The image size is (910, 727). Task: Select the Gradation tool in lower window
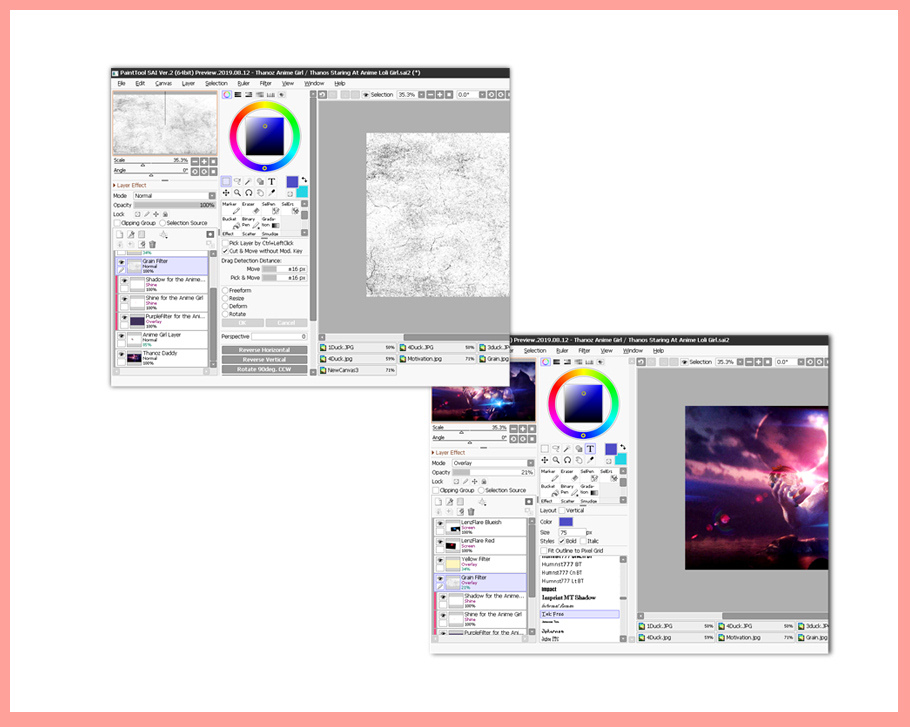pos(589,489)
